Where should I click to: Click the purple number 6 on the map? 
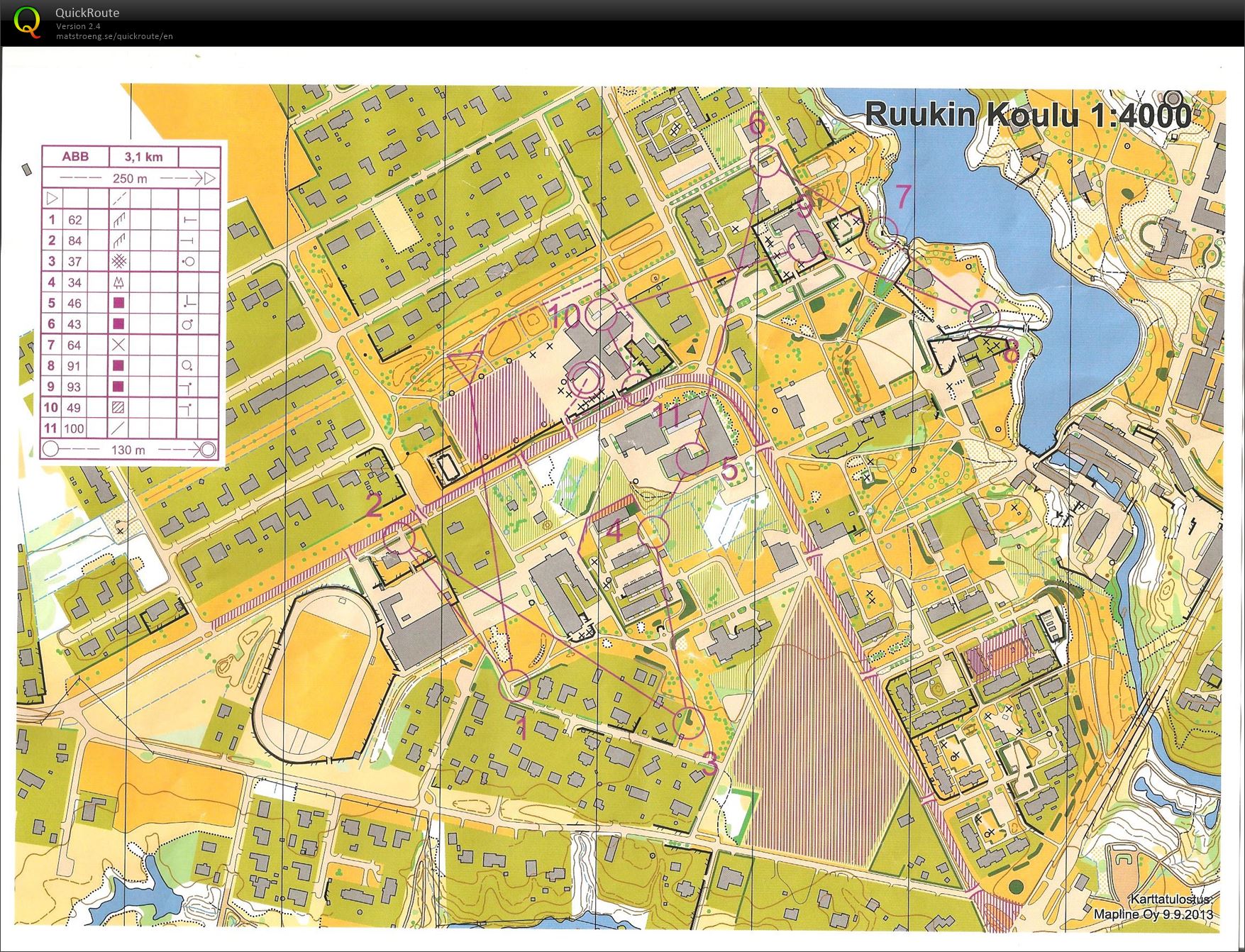[758, 125]
